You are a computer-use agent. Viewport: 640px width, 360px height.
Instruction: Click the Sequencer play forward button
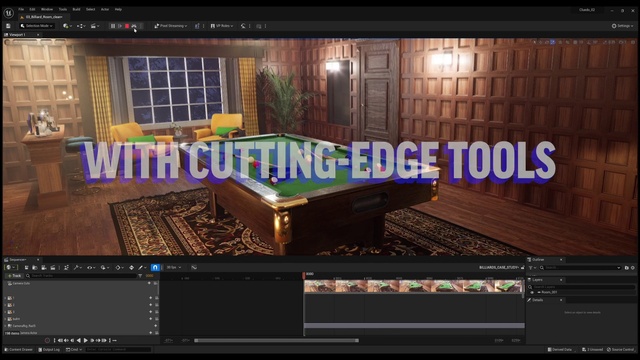(x=86, y=340)
